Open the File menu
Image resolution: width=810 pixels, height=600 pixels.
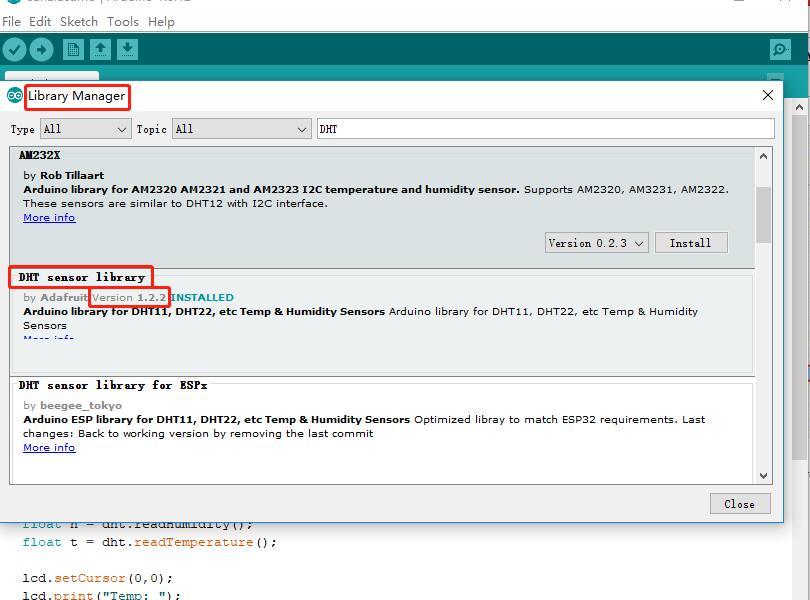(x=11, y=22)
